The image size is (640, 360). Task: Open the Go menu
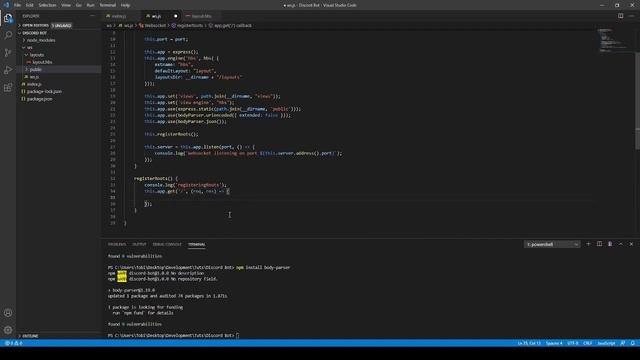click(x=78, y=5)
